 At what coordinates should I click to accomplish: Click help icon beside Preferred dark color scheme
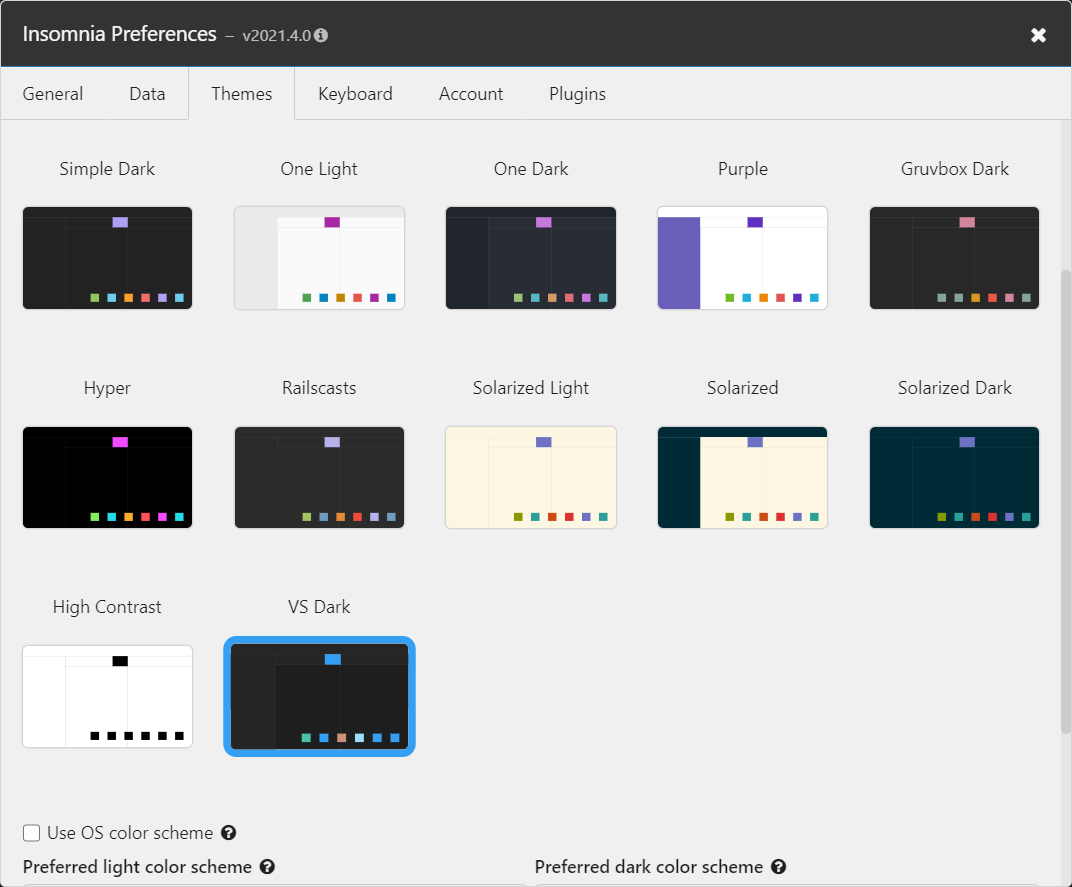[779, 866]
